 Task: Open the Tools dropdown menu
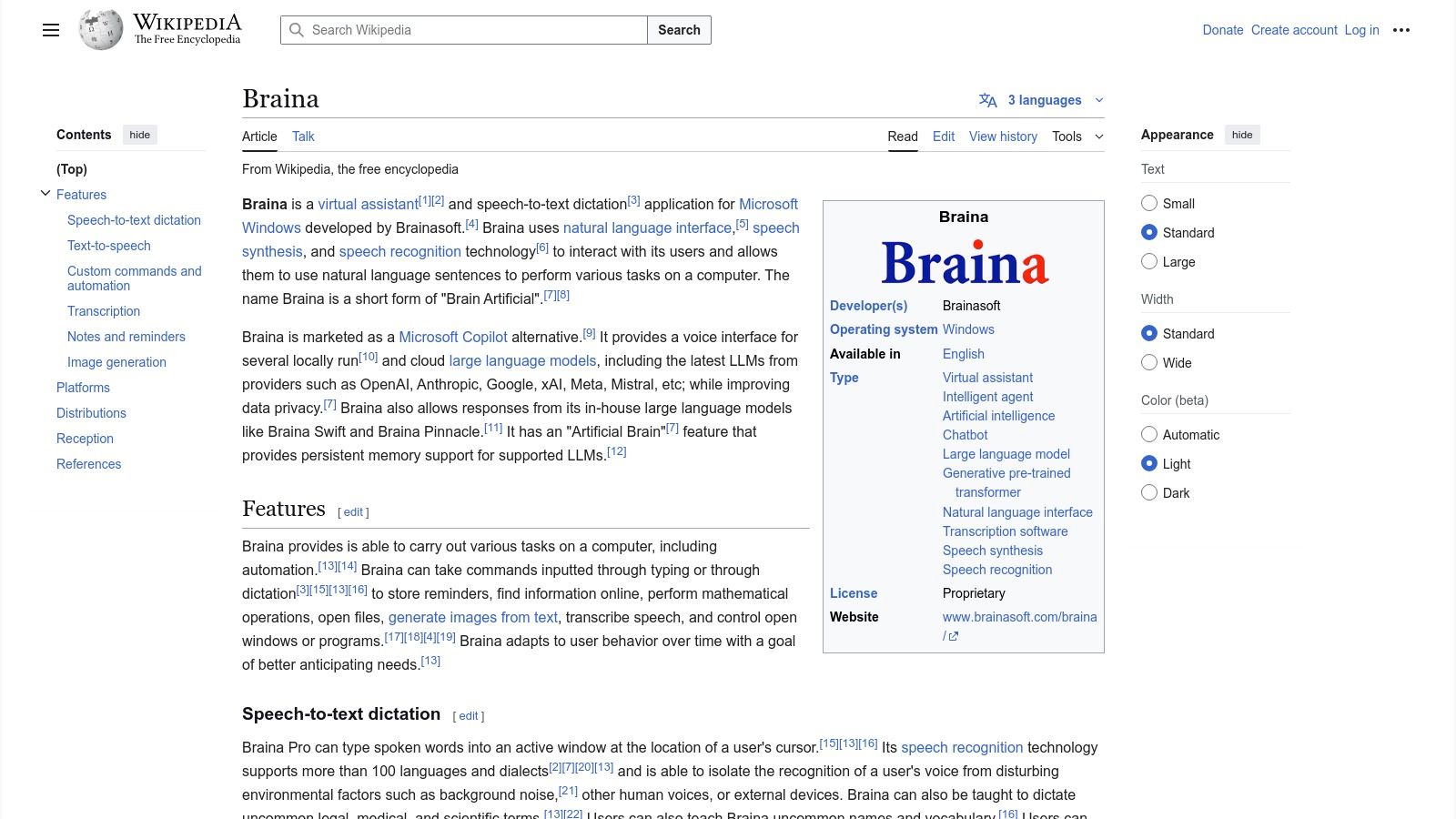point(1077,136)
